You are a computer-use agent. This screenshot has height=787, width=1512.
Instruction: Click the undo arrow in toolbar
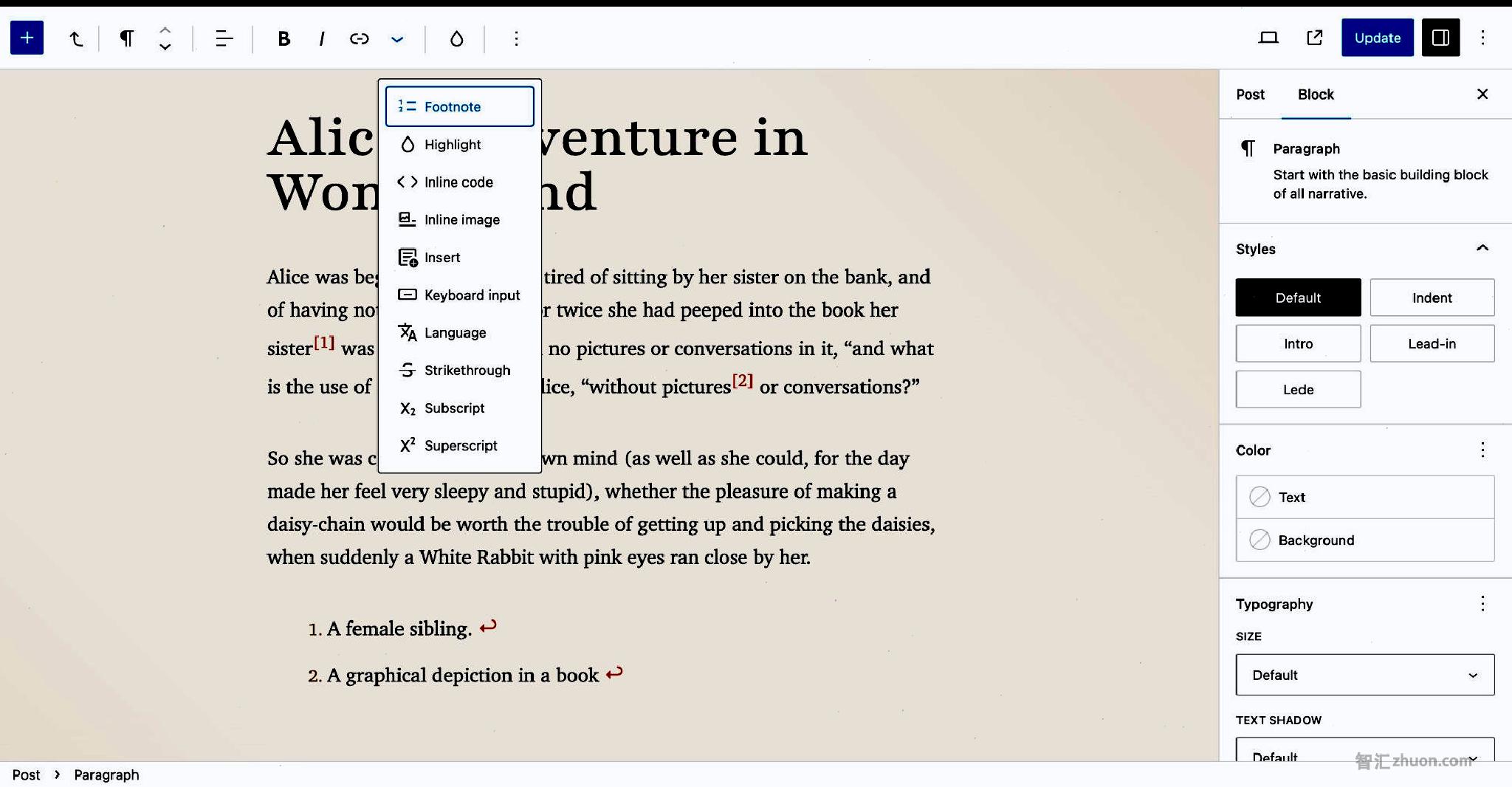tap(76, 38)
